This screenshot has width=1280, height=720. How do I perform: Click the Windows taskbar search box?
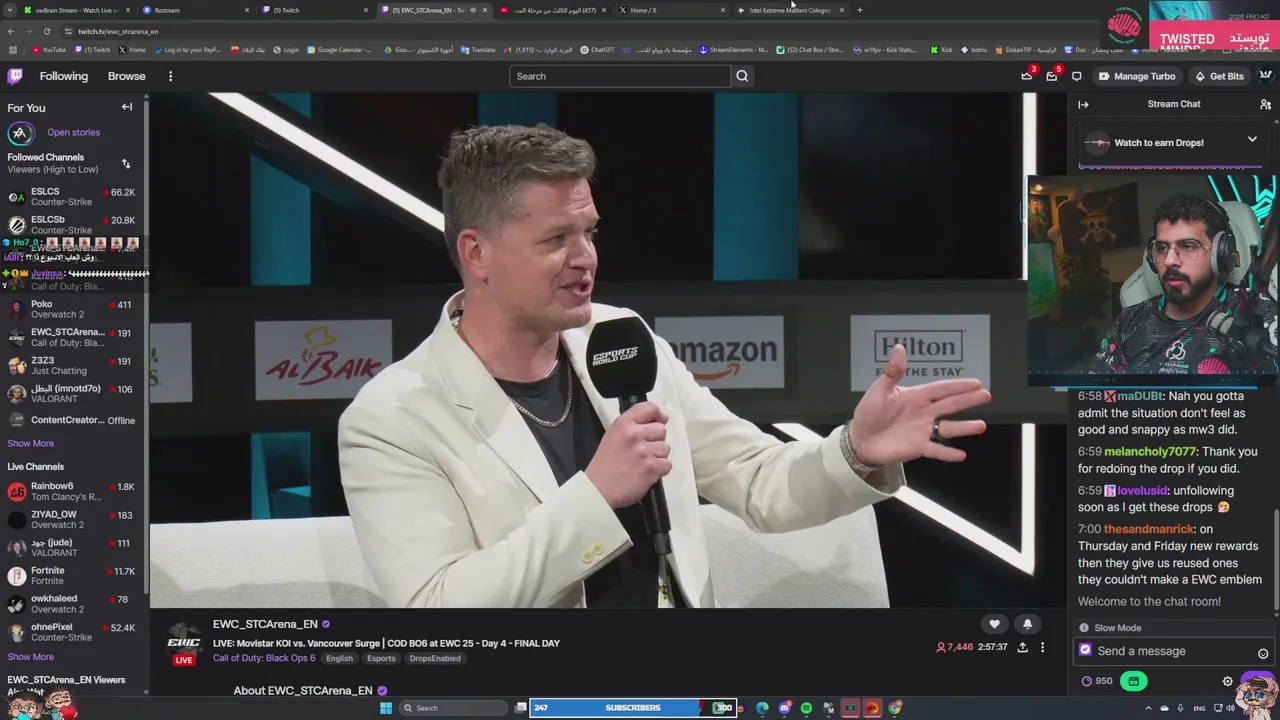click(x=454, y=708)
